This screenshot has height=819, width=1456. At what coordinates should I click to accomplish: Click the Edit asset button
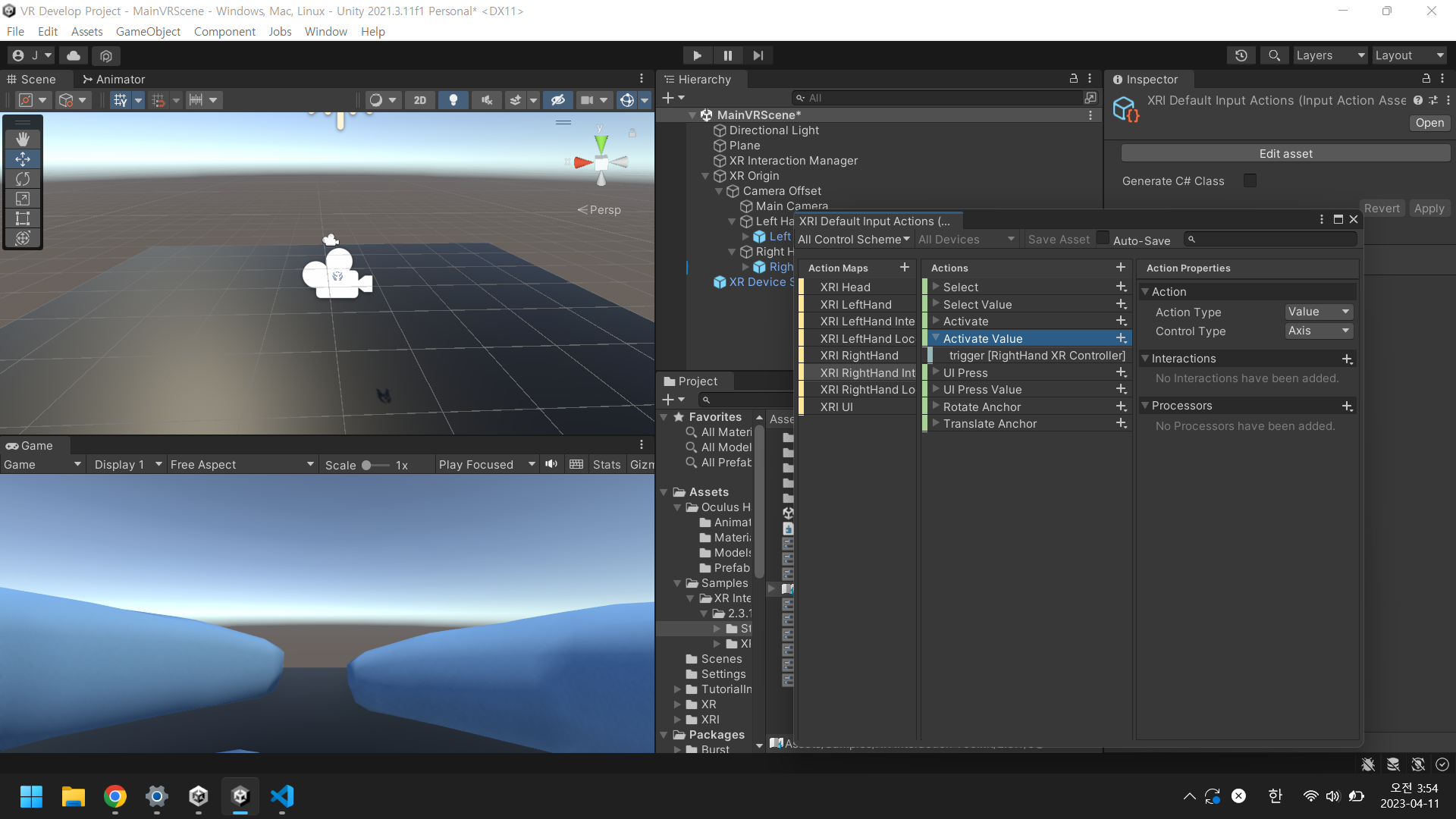[1285, 153]
